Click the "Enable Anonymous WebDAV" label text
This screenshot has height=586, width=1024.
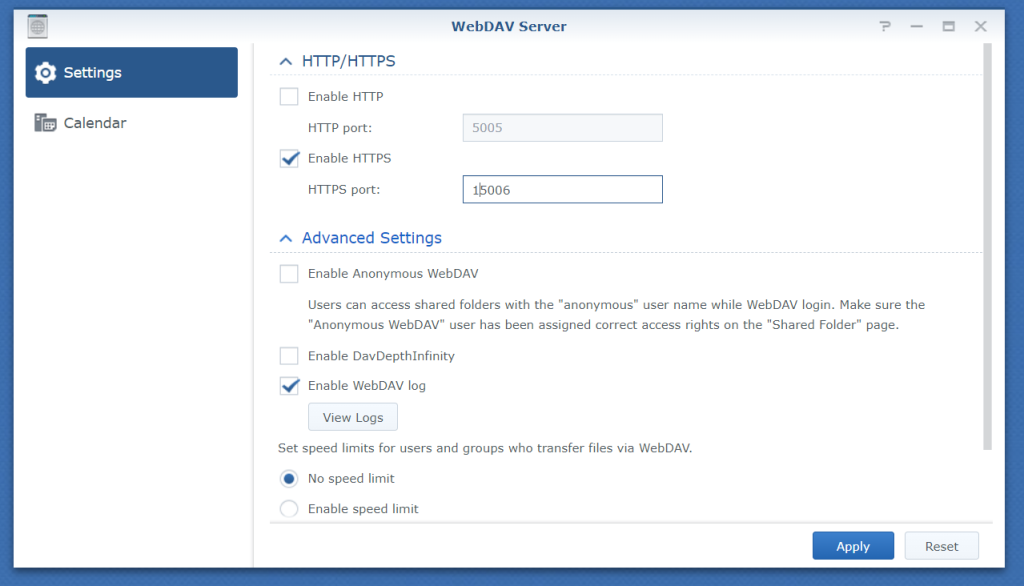tap(393, 274)
